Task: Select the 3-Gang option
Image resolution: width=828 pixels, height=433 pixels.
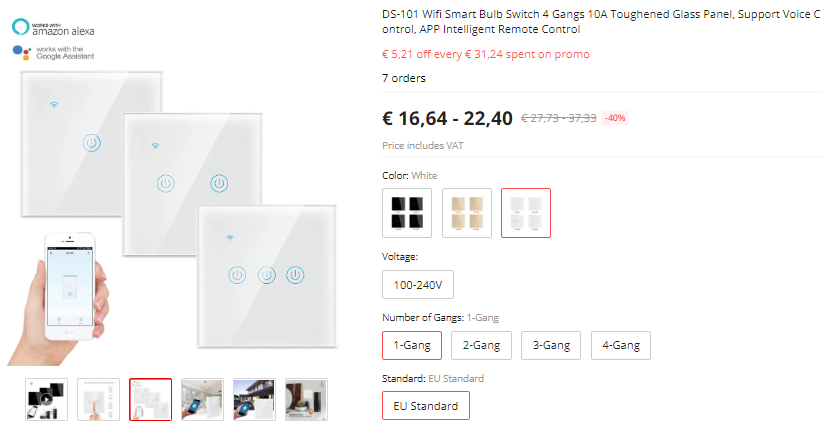Action: click(551, 345)
